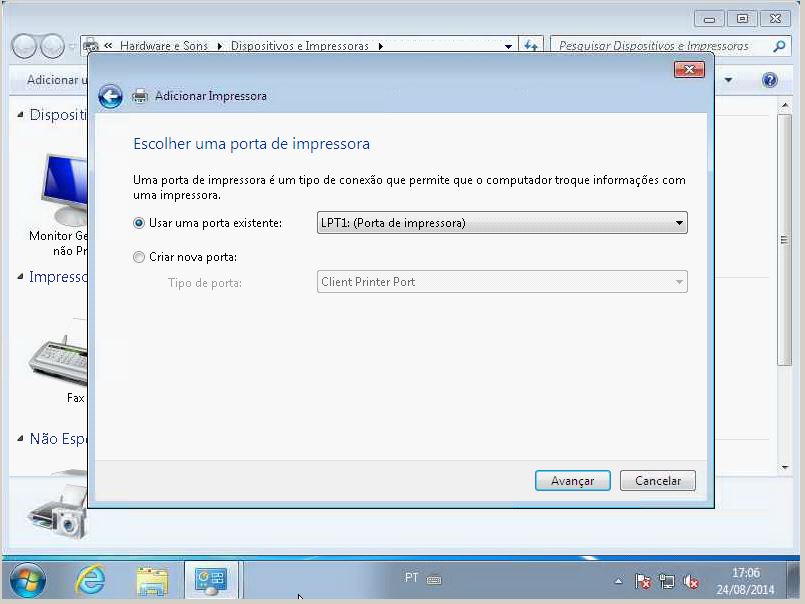Screen dimensions: 805x604
Task: Click the volume speaker tray icon
Action: [x=691, y=581]
